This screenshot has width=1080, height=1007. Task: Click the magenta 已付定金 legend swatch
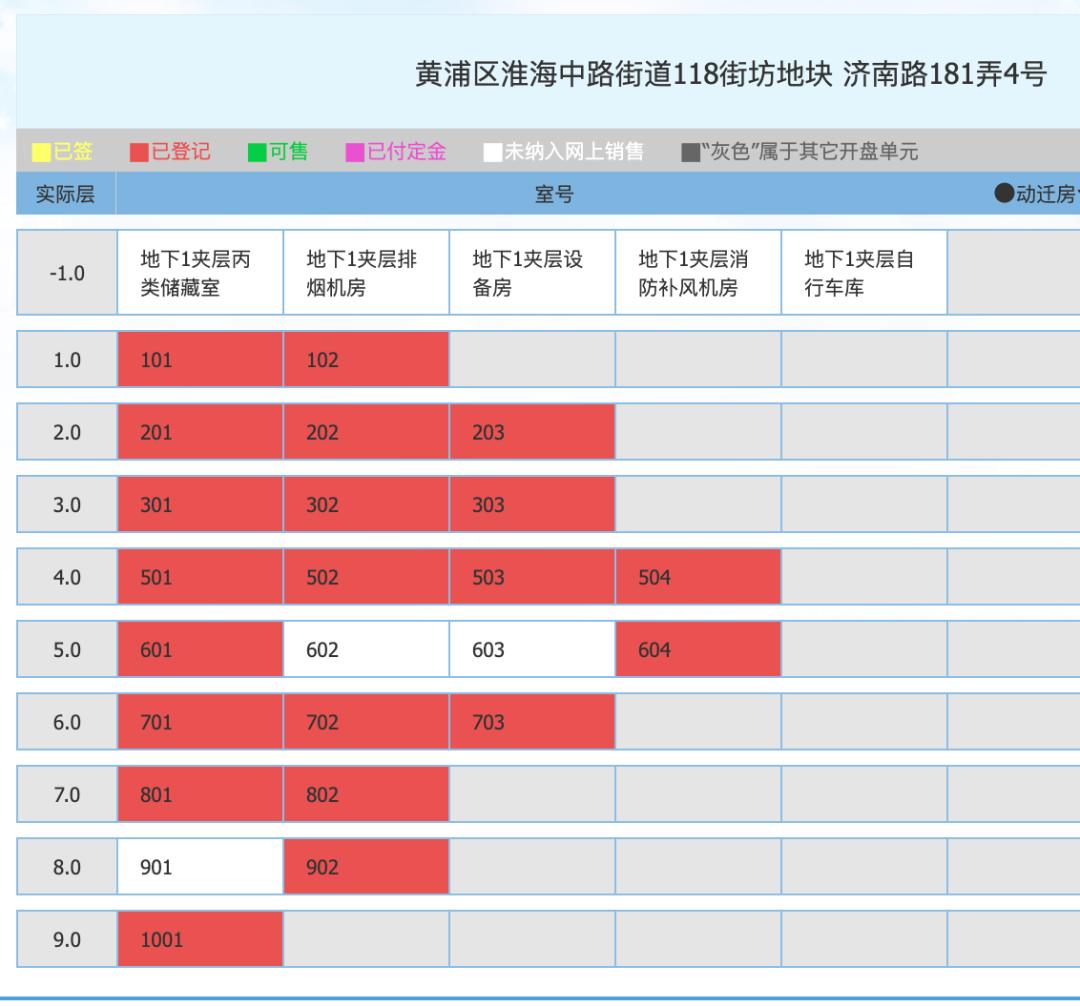[x=355, y=153]
